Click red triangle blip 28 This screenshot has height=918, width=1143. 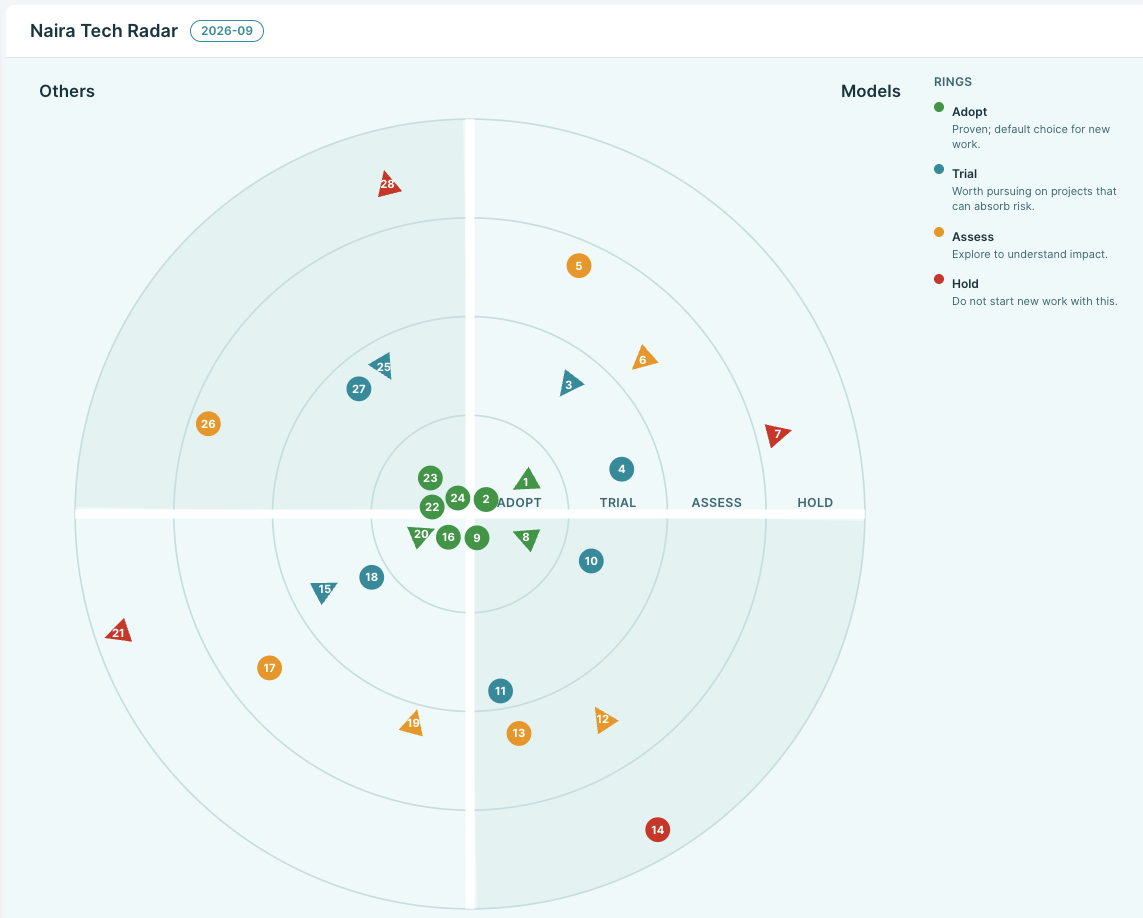point(388,184)
